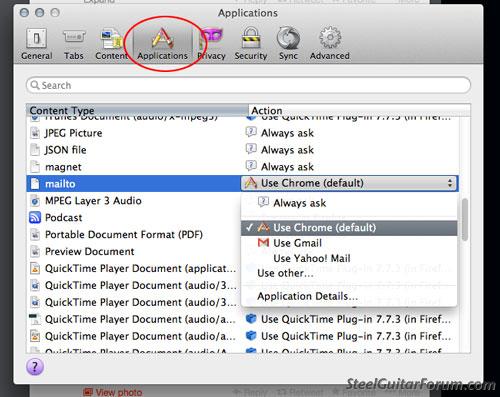Click the Podcast RSS feed icon
Image resolution: width=500 pixels, height=397 pixels.
click(x=35, y=218)
